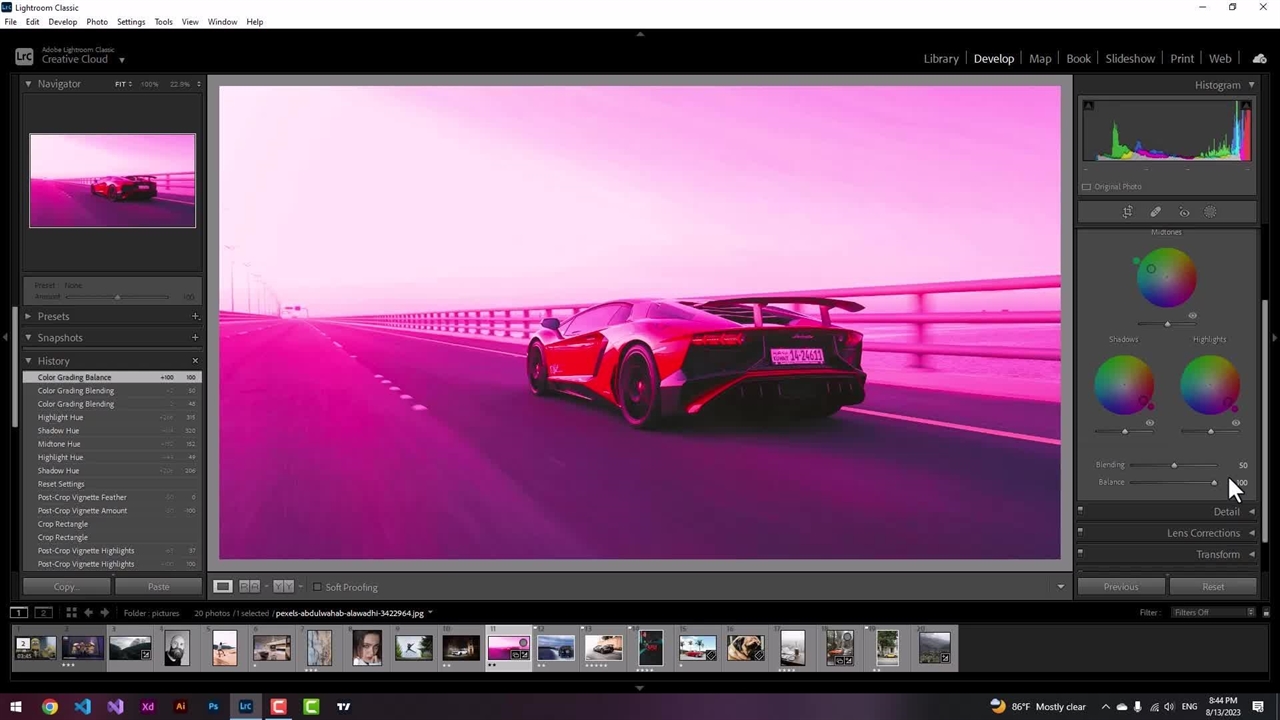The height and width of the screenshot is (720, 1280).
Task: Open the Photo menu
Action: coord(97,22)
